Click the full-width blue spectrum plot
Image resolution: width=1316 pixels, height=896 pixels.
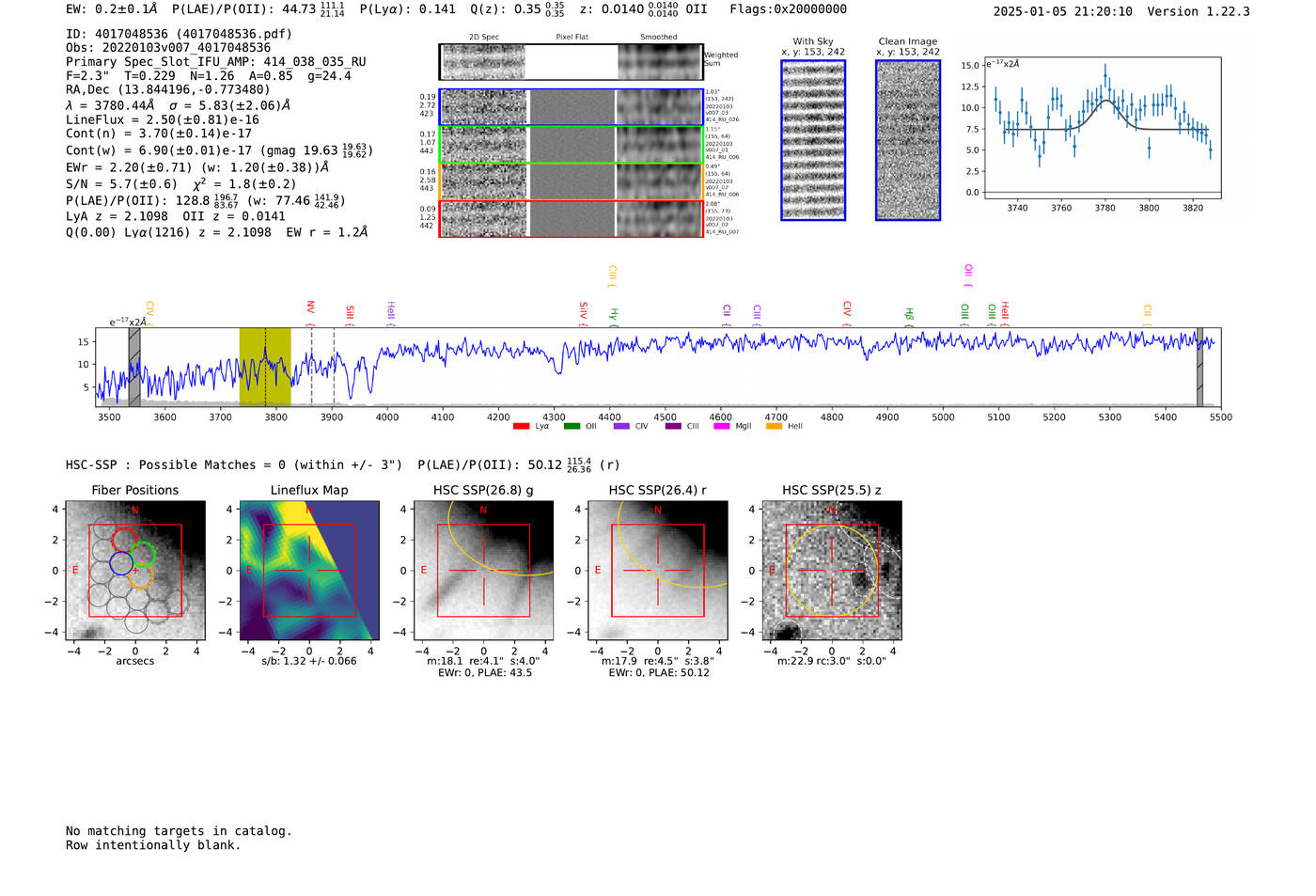click(658, 367)
